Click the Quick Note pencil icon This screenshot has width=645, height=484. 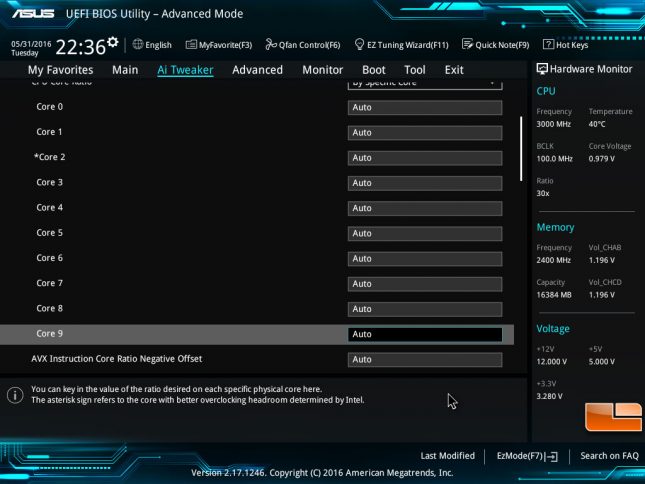click(x=467, y=44)
